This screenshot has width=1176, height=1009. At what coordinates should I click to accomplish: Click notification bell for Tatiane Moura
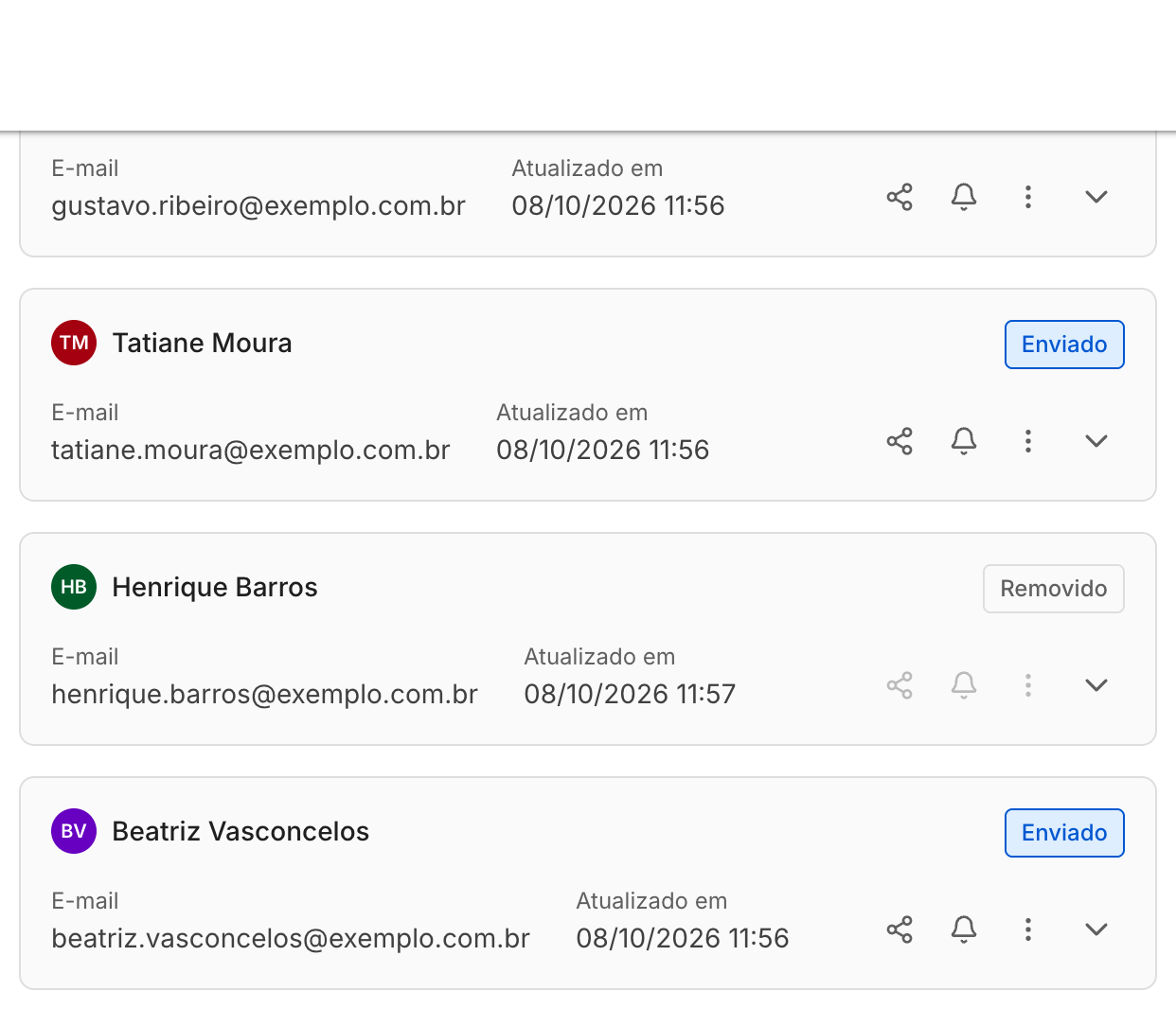(964, 441)
